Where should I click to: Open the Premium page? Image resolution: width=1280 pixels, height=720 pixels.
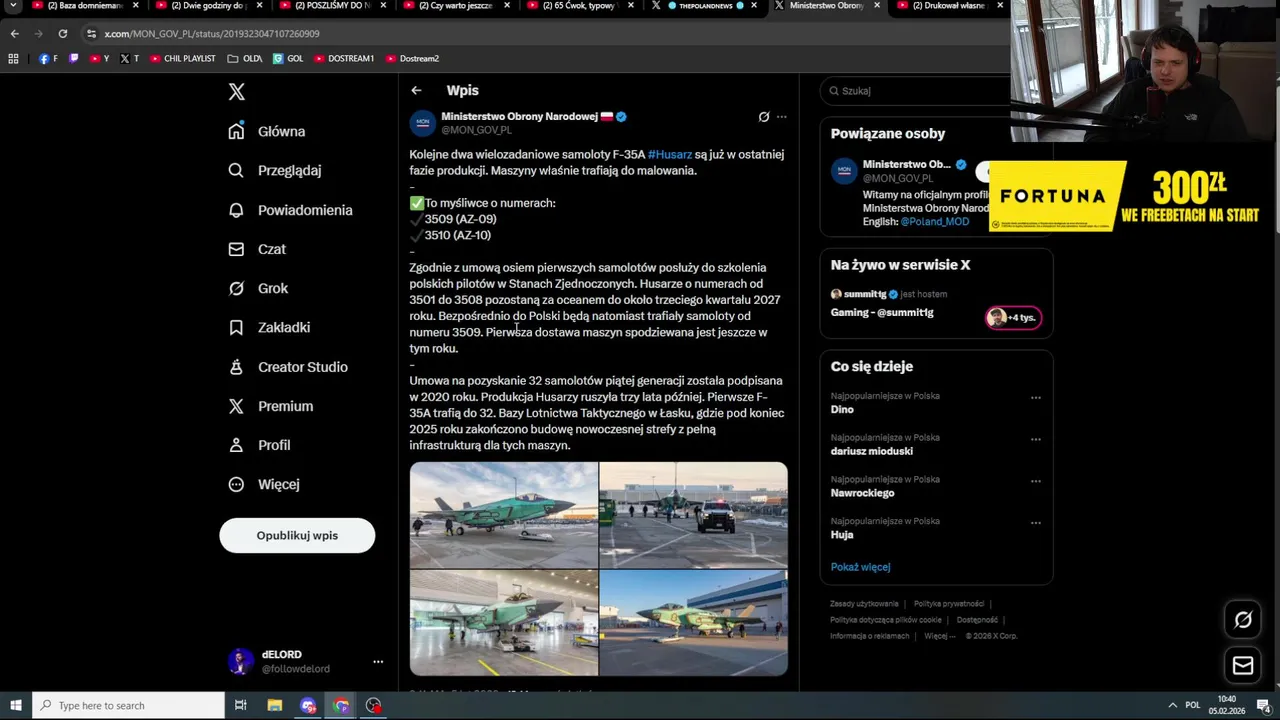click(x=270, y=406)
